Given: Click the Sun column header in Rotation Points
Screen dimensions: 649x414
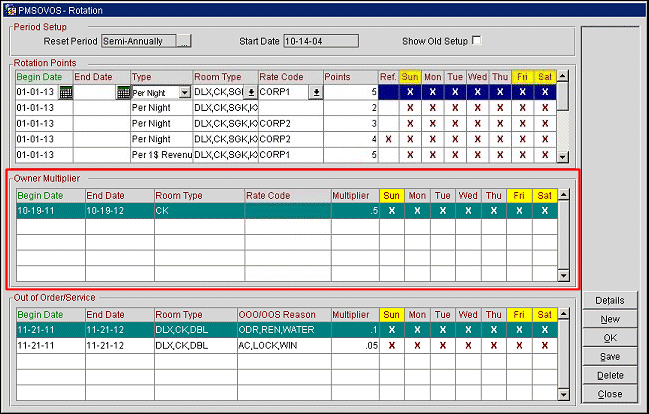Looking at the screenshot, I should point(410,76).
